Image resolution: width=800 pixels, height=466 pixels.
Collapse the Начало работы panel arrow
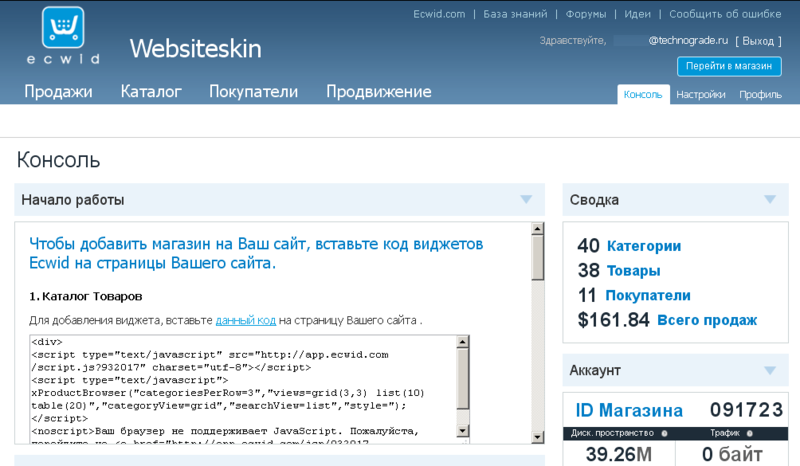[526, 200]
